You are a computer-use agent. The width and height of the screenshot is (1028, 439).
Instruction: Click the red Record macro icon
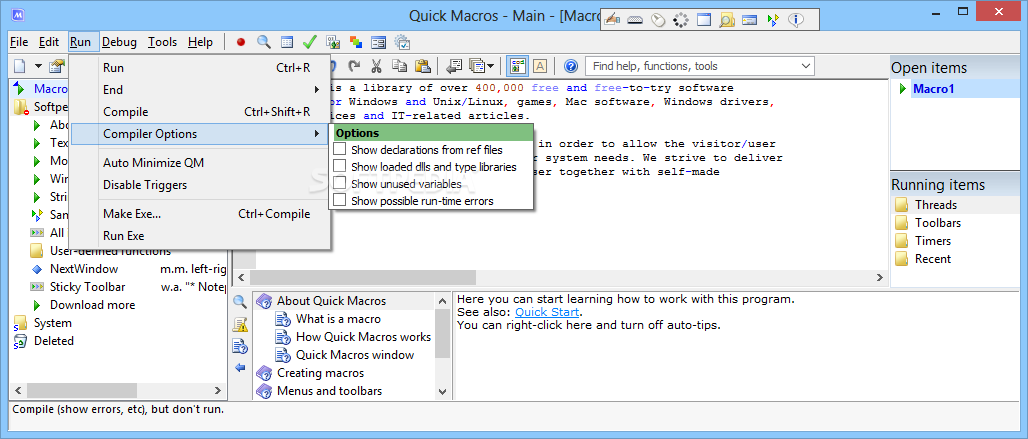click(x=241, y=42)
